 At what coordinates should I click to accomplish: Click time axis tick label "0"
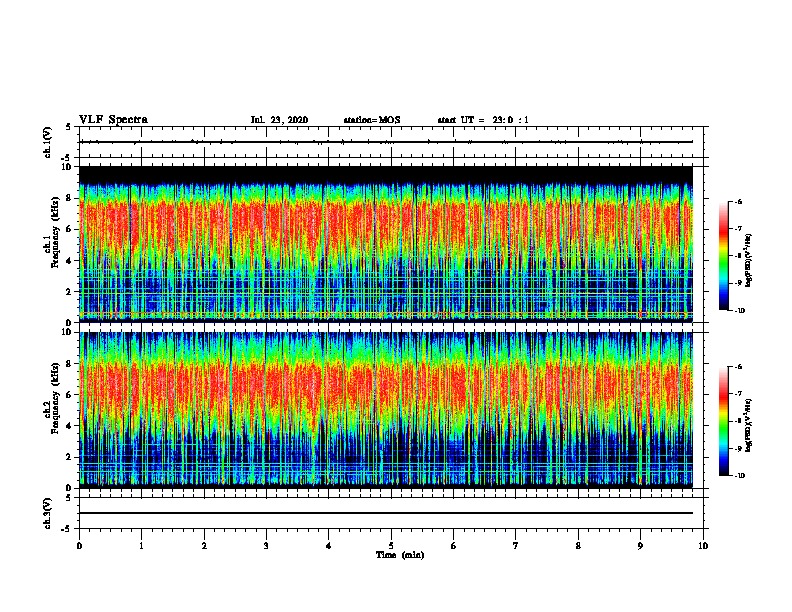point(79,545)
